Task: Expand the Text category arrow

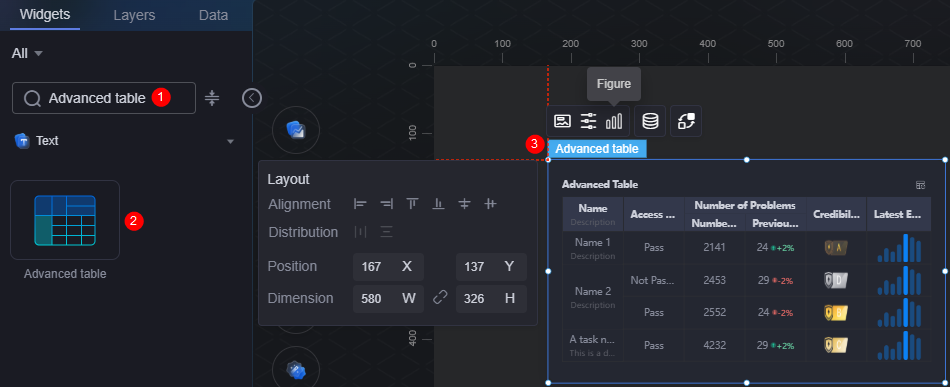Action: 230,142
